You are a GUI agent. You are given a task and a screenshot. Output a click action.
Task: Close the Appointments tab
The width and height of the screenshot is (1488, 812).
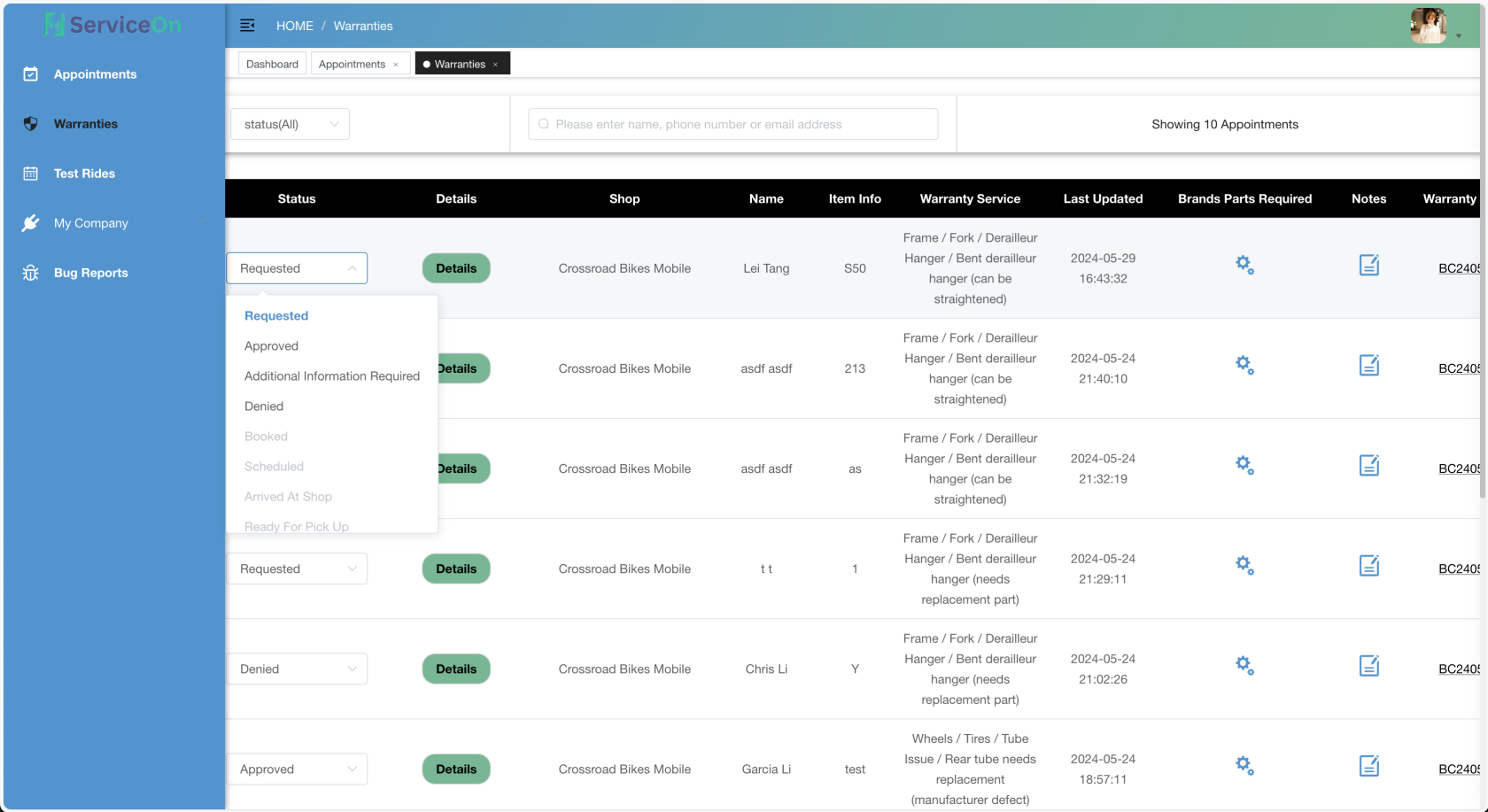[396, 65]
